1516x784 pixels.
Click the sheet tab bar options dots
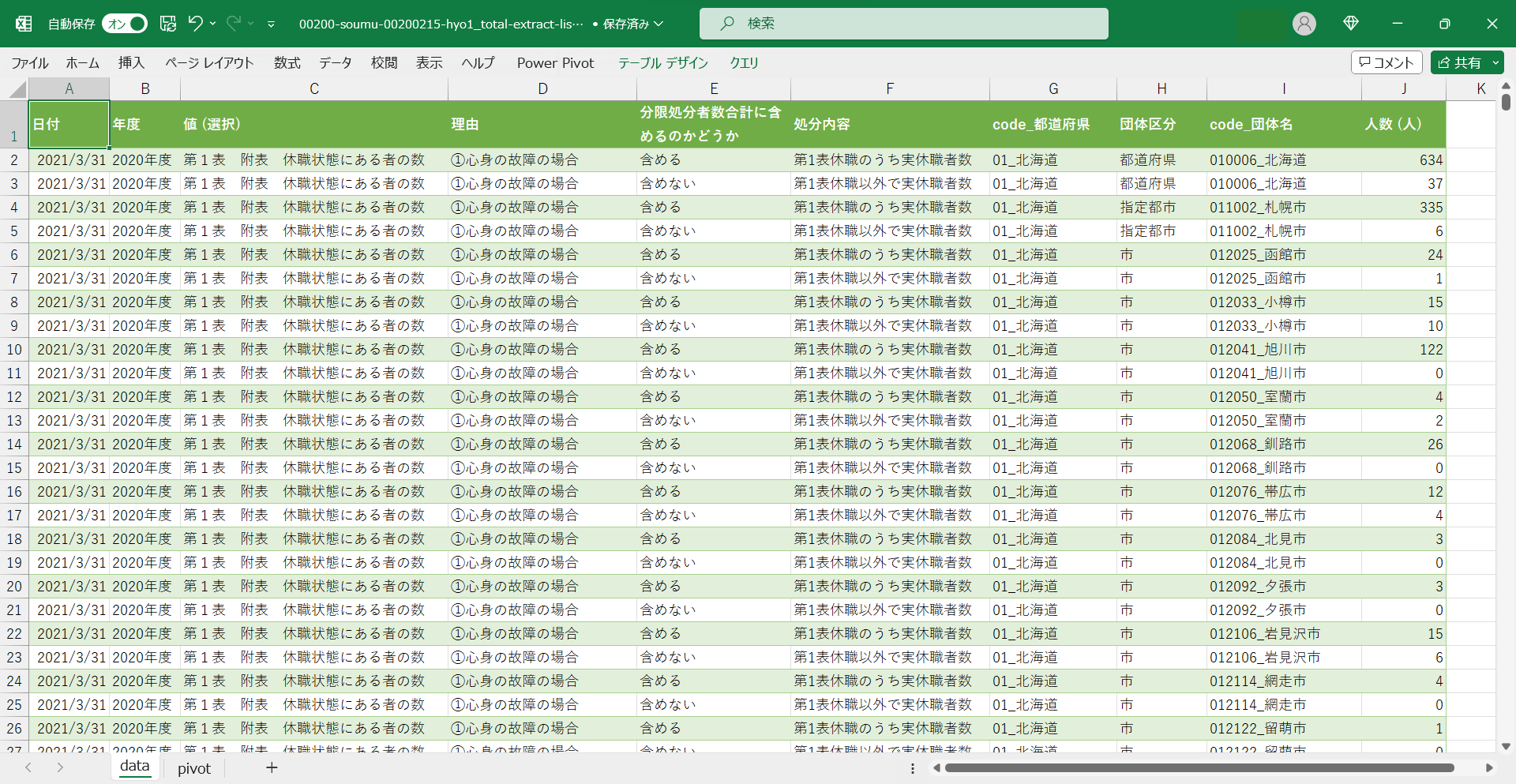tap(913, 768)
